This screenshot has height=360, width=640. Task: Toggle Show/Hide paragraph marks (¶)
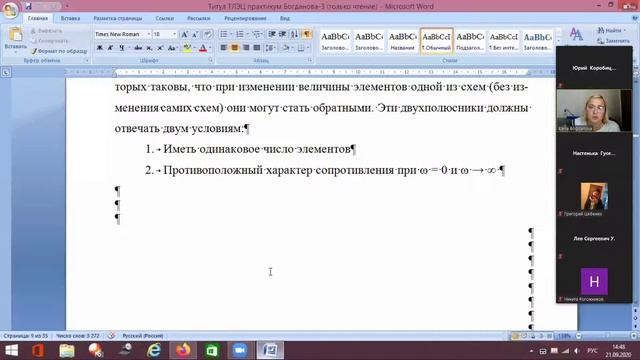tap(307, 34)
